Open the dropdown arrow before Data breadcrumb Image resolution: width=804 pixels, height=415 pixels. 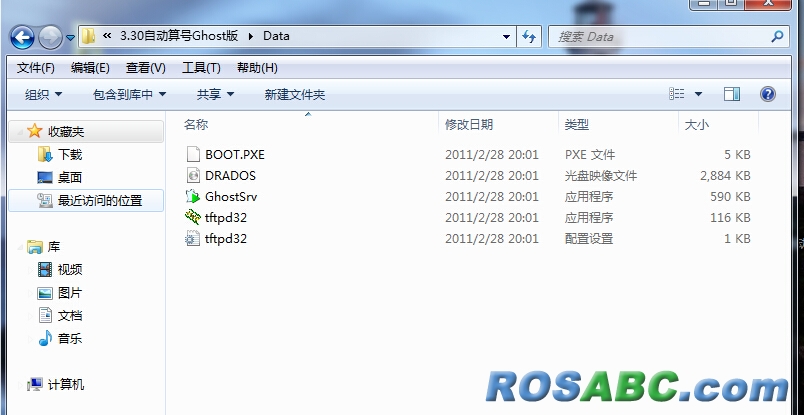[x=251, y=36]
